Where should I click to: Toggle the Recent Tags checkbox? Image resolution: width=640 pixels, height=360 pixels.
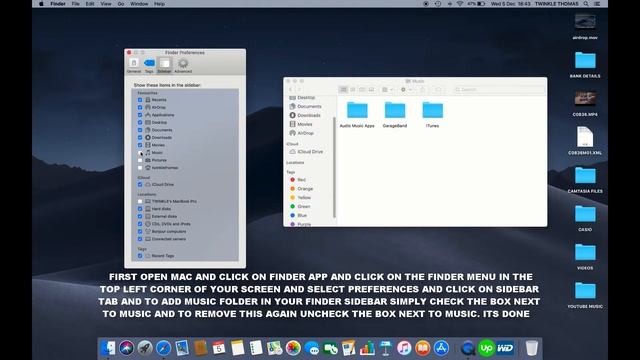140,256
